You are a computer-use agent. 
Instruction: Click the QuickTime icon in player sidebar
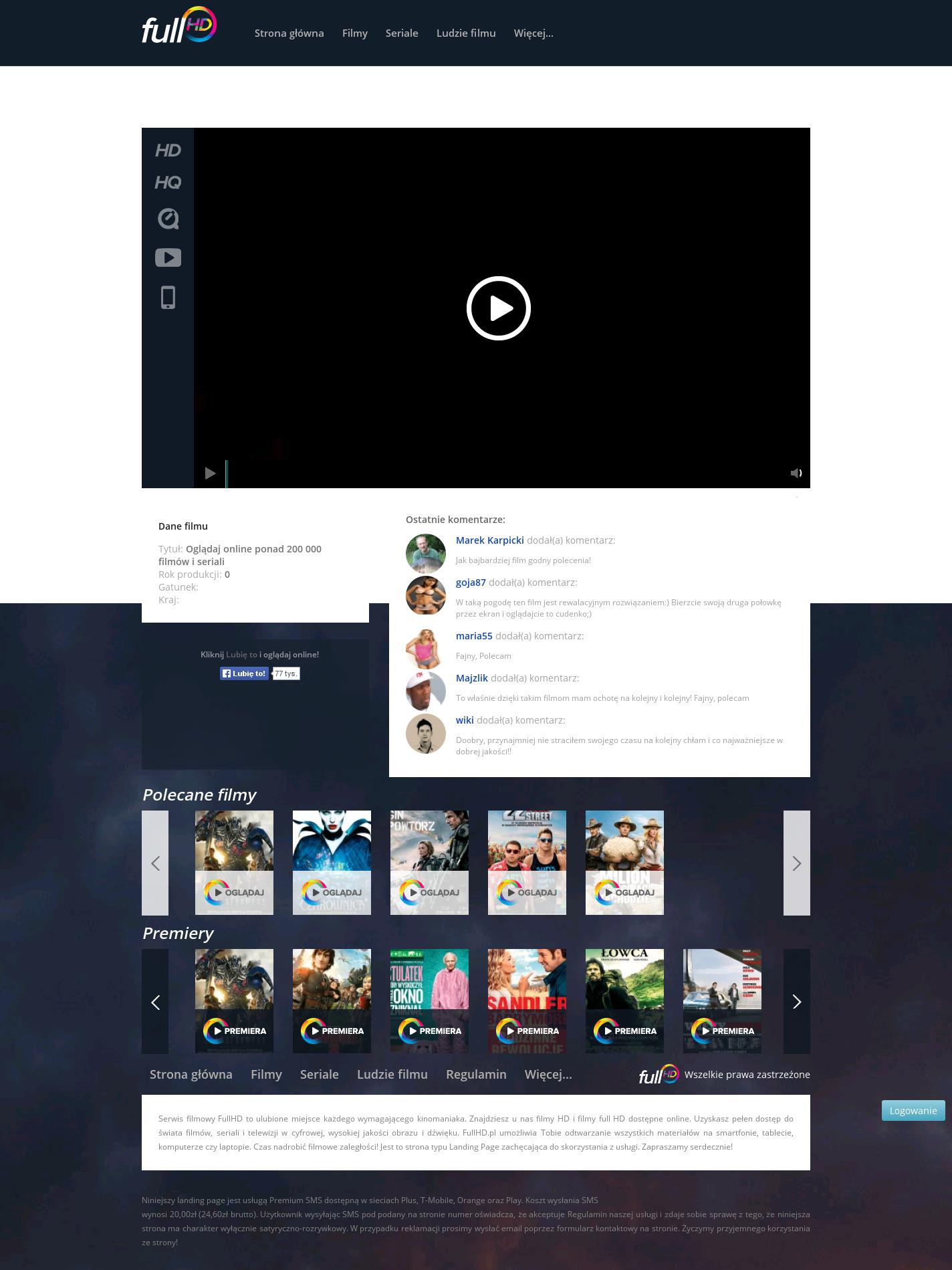[x=168, y=219]
